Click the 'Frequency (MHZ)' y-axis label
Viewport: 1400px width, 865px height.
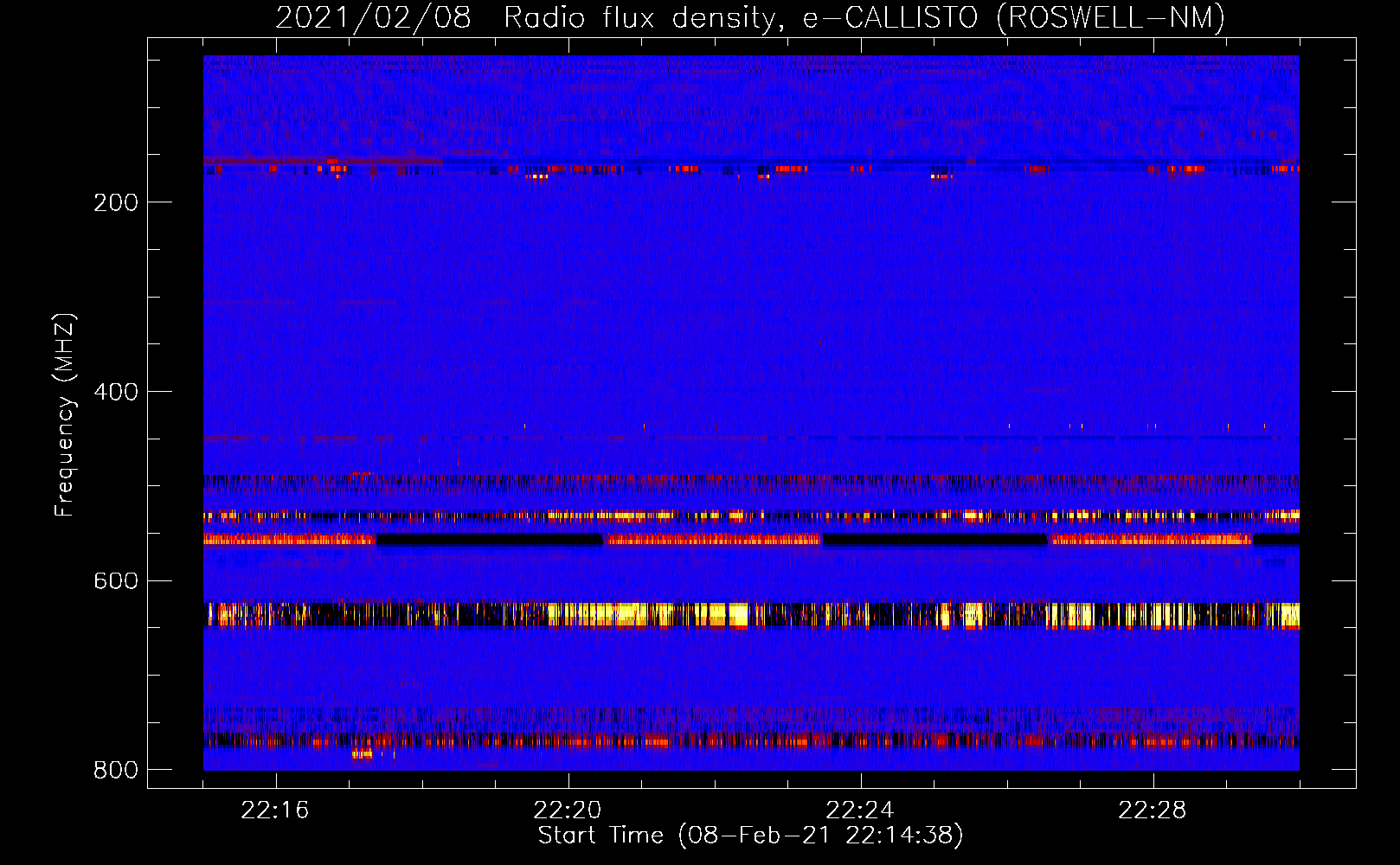(65, 415)
